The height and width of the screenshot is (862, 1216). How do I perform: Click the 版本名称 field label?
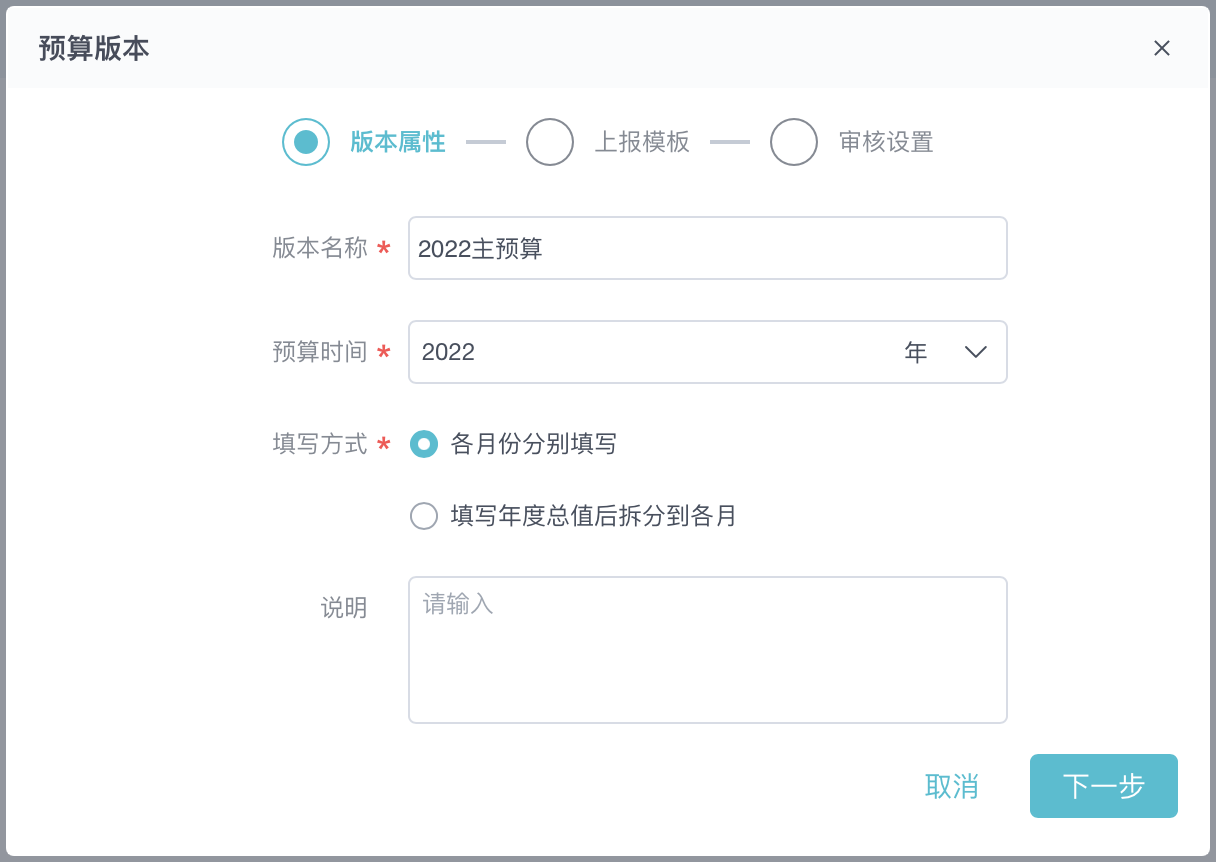pyautogui.click(x=320, y=248)
